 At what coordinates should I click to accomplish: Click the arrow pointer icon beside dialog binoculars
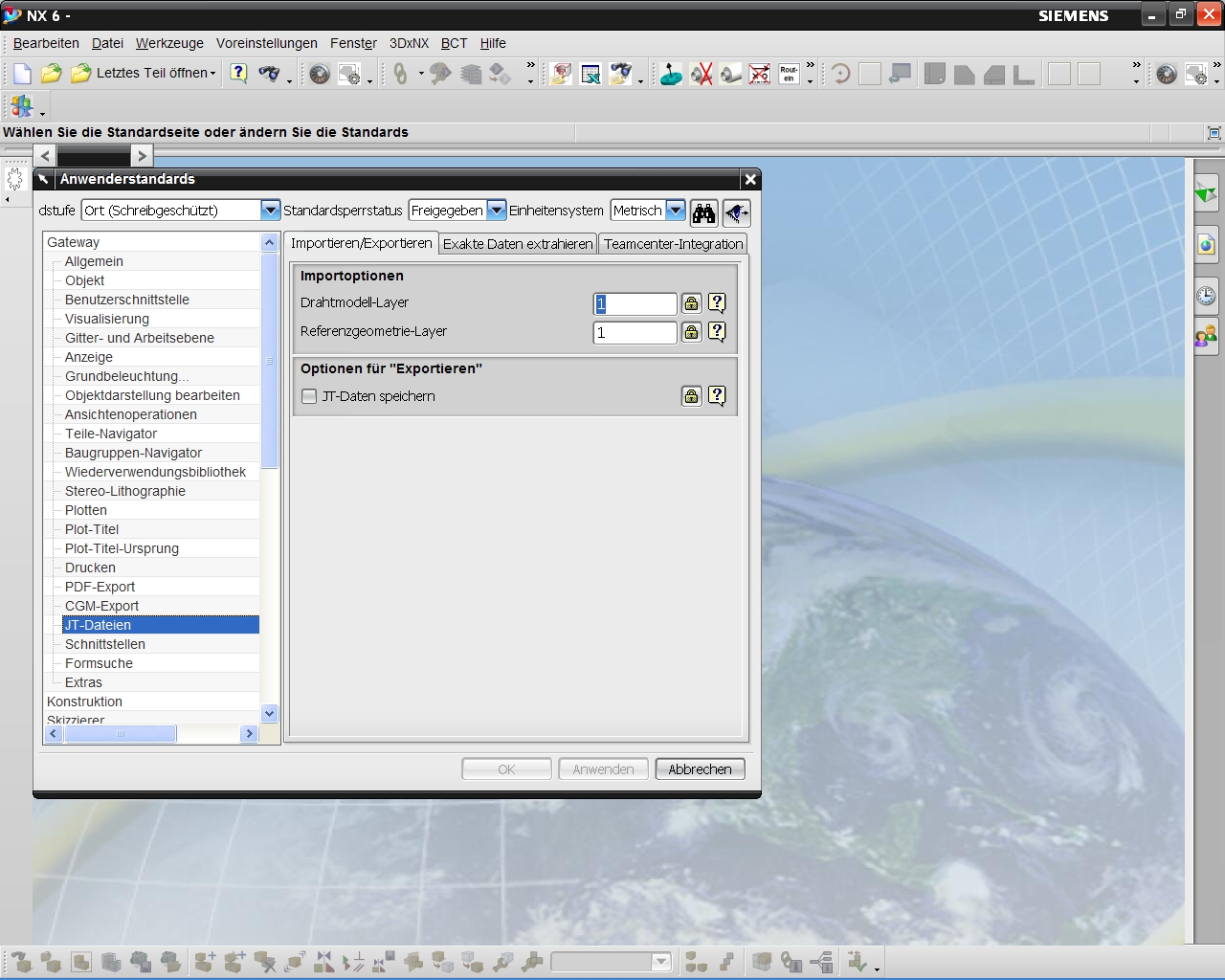click(x=736, y=212)
